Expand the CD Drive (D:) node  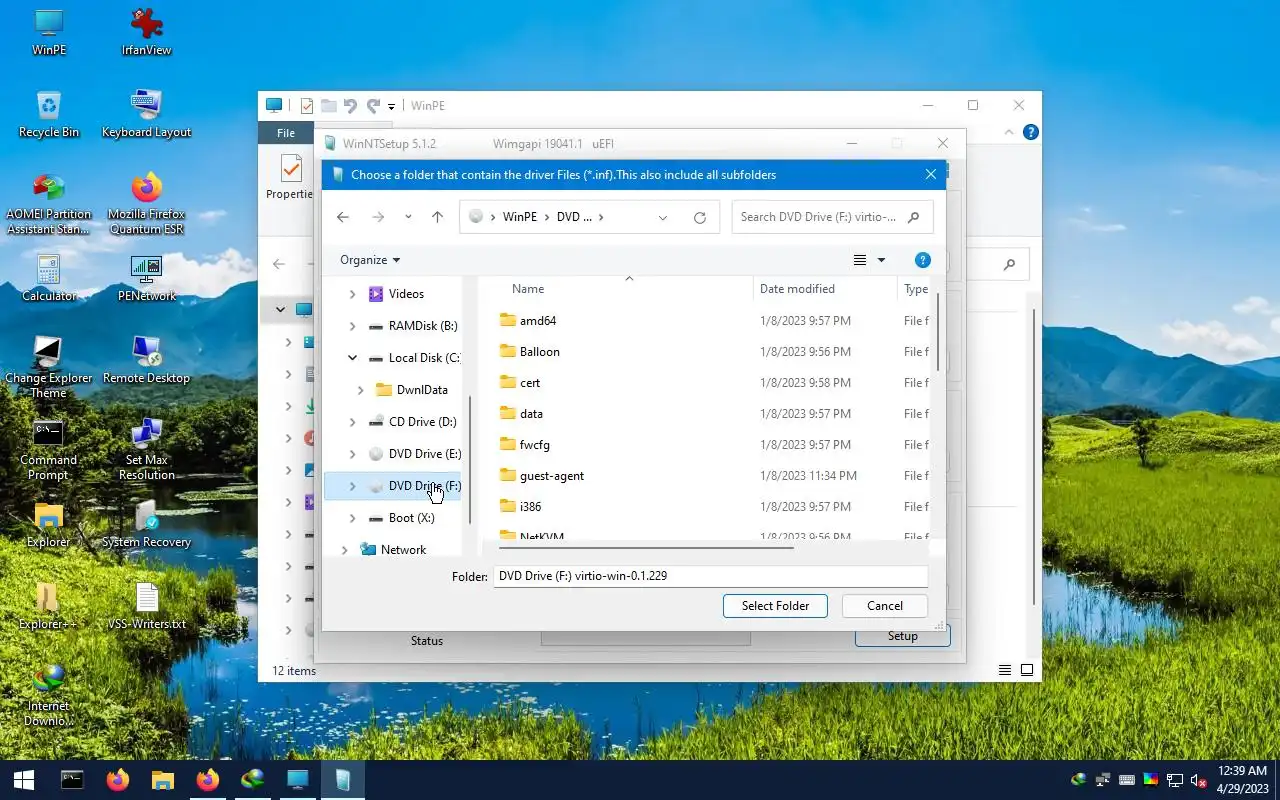click(352, 422)
